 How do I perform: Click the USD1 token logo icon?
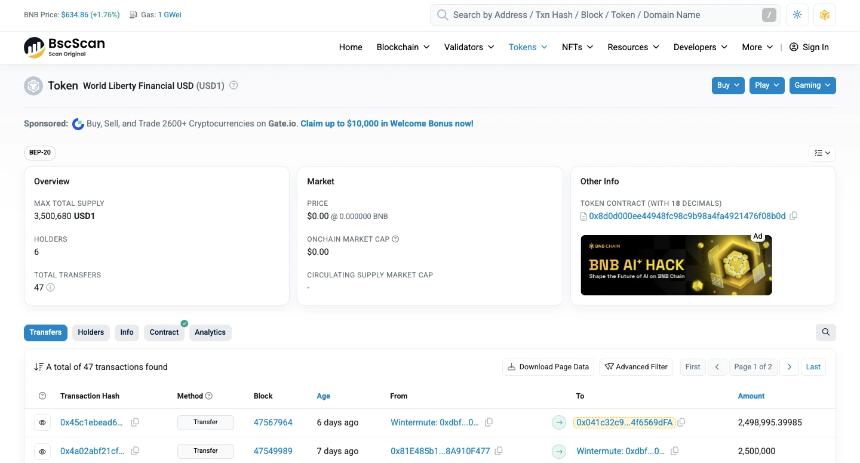tap(33, 86)
